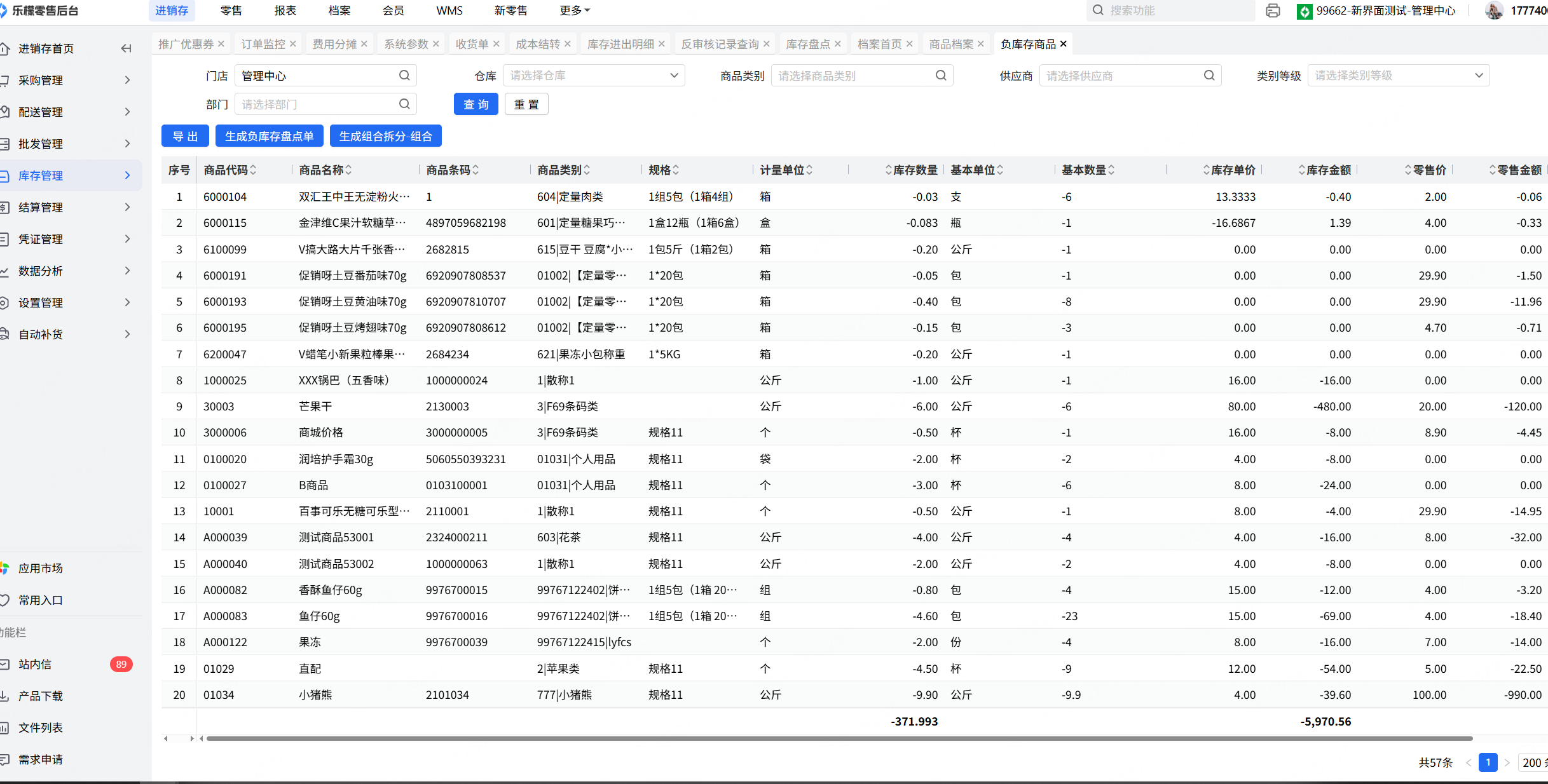Sort by 库存数量 column
The image size is (1548, 784).
pos(888,170)
